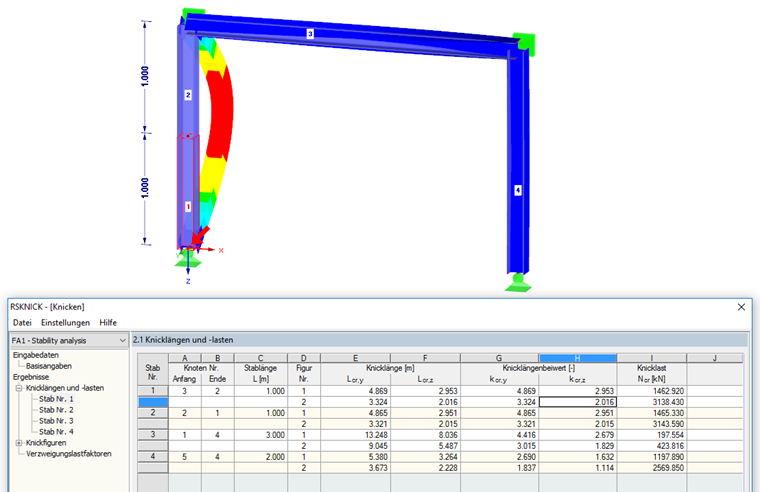Screen dimensions: 760x492
Task: Open the FA1 - Stability analysis dropdown
Action: coord(69,340)
